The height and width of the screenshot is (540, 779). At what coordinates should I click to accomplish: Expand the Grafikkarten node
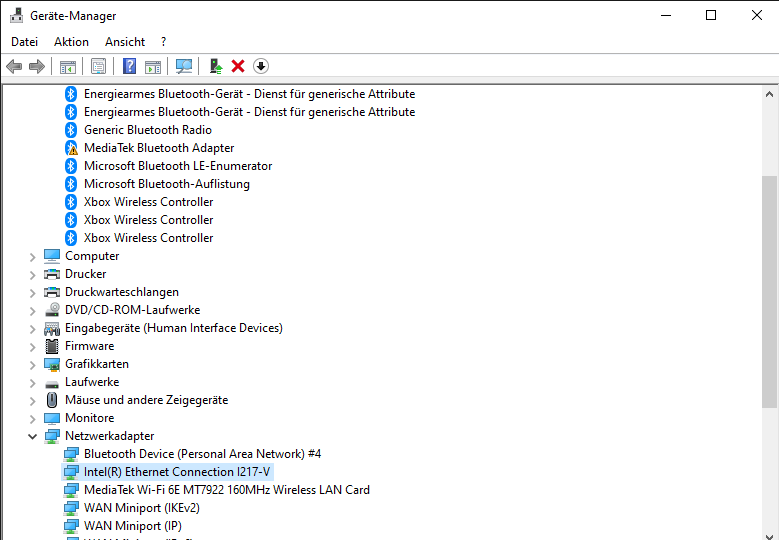click(x=32, y=365)
